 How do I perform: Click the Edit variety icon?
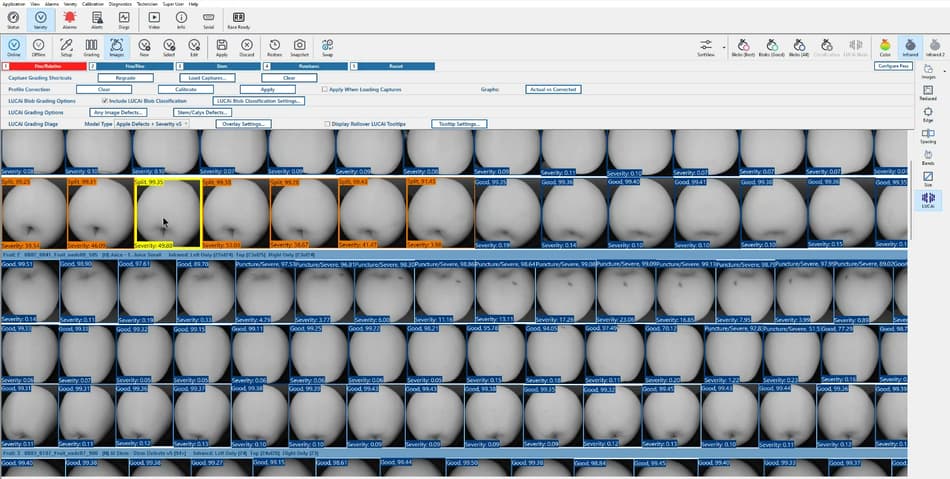[x=194, y=47]
